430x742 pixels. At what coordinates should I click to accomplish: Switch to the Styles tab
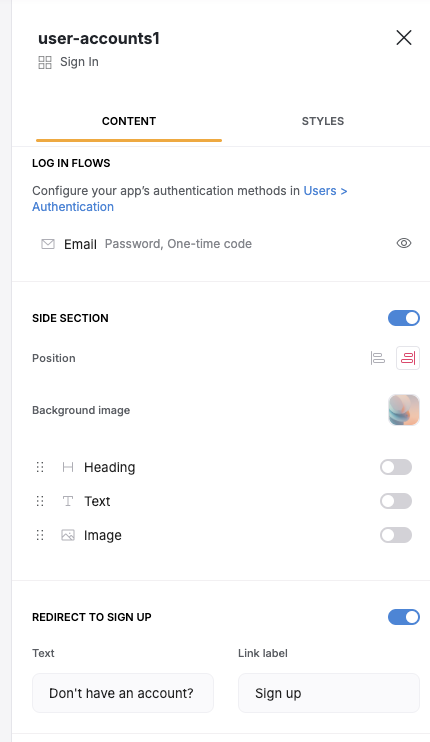pyautogui.click(x=323, y=121)
